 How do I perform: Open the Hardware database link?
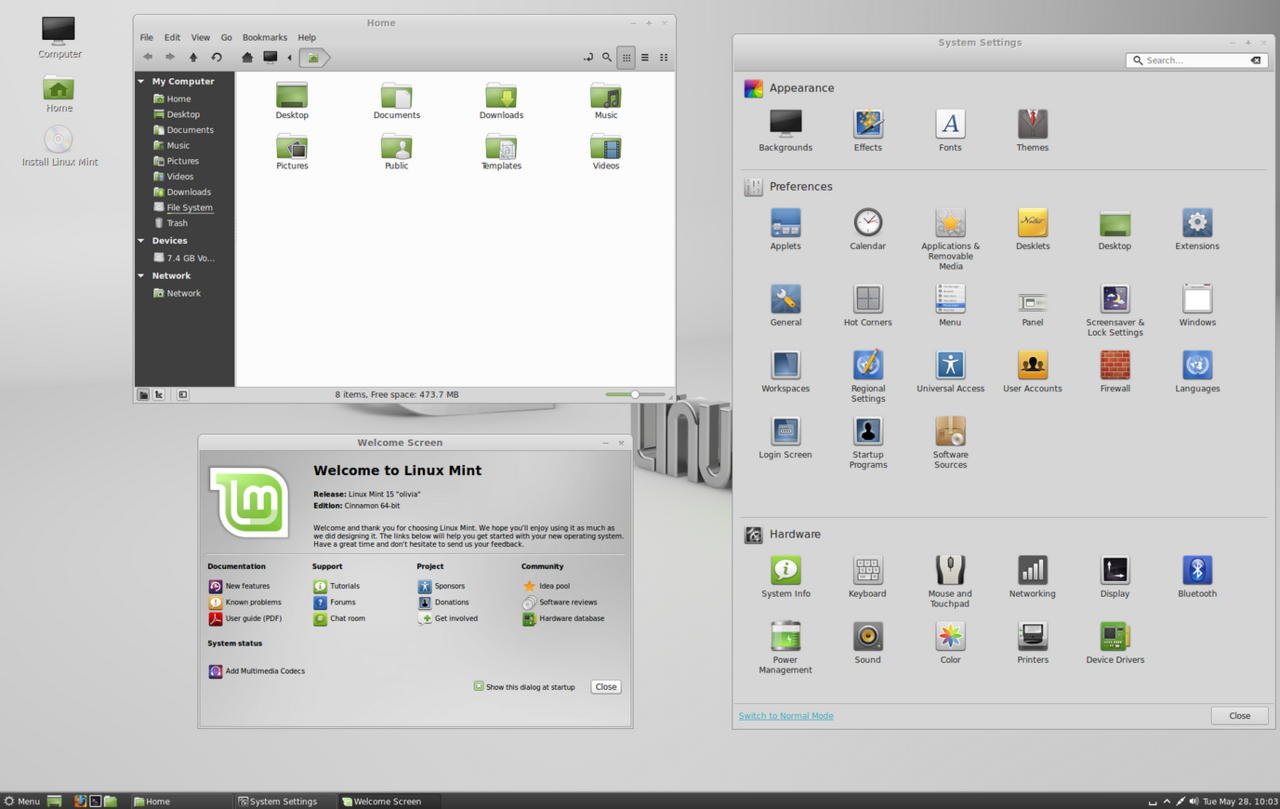pos(563,618)
